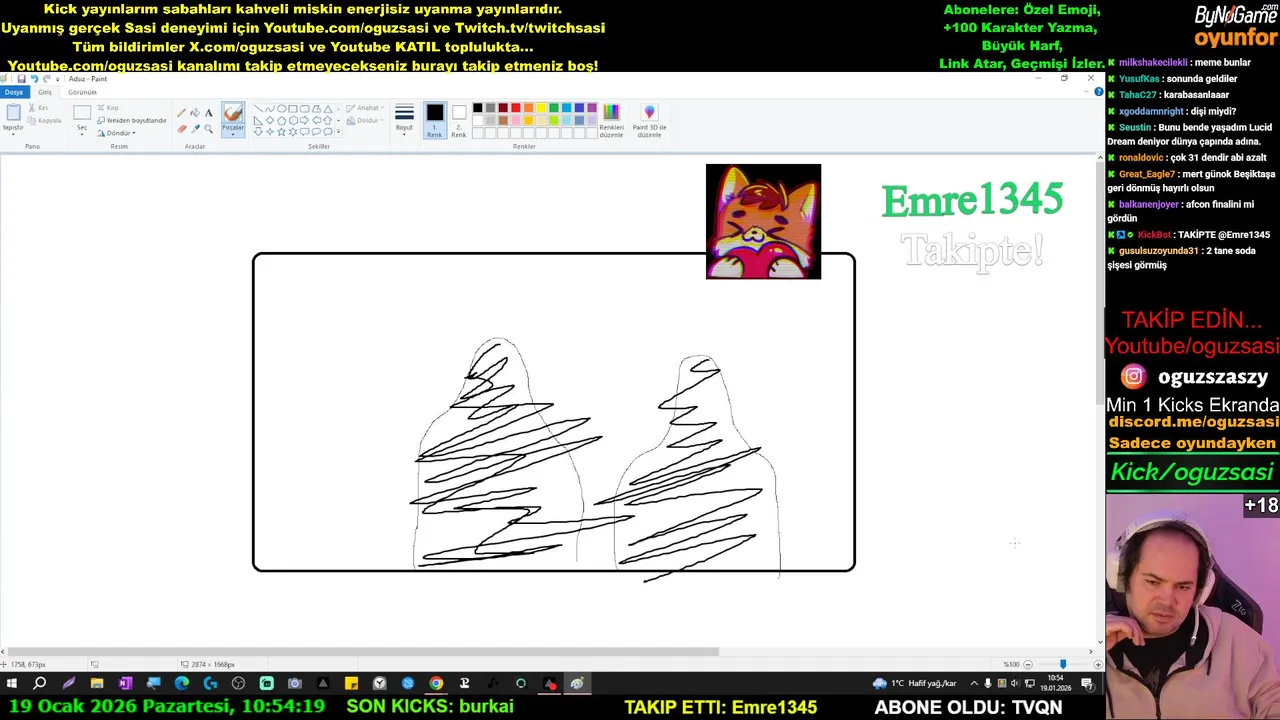Pick the Oval shape in Şekiller
Screen dimensions: 1280x720
click(x=281, y=108)
